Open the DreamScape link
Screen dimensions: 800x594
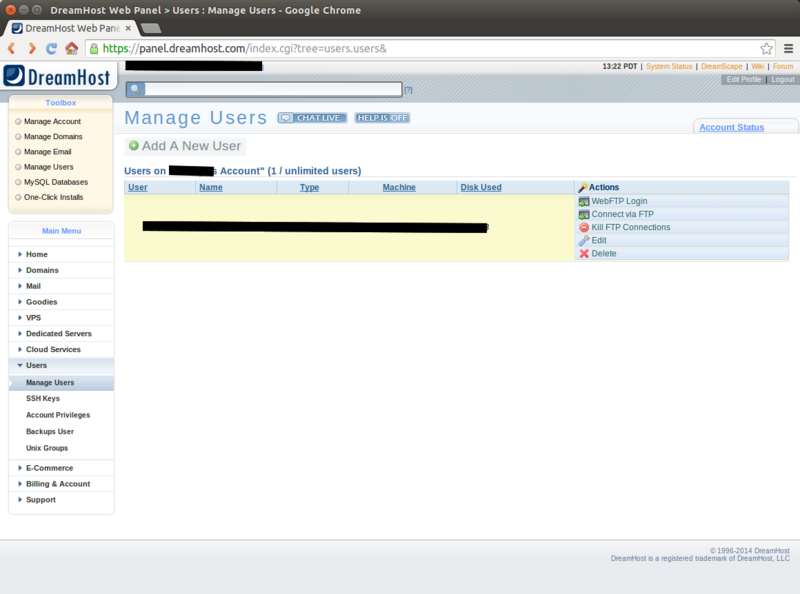click(721, 66)
